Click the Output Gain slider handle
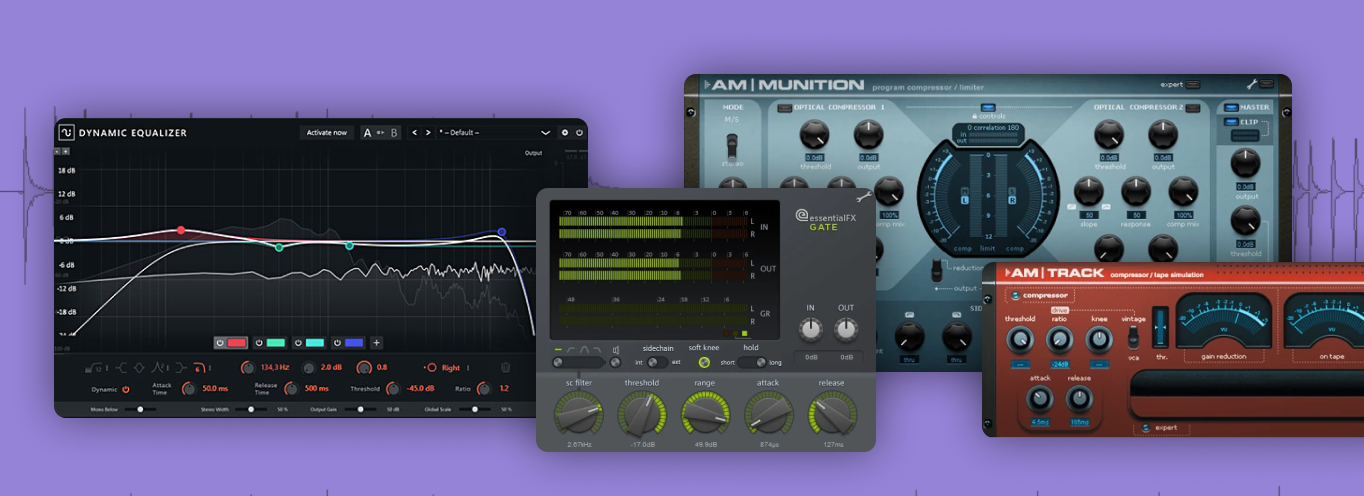 pos(360,409)
